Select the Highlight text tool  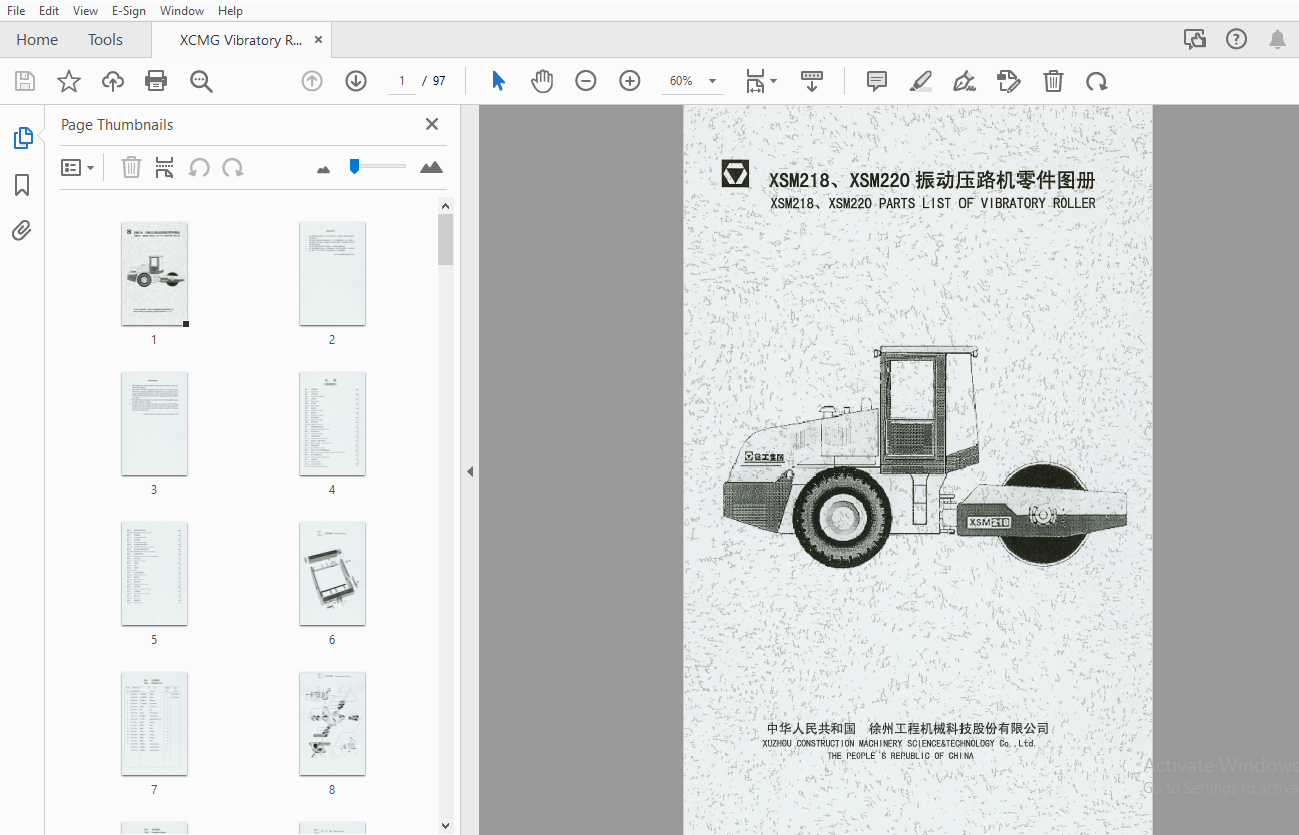click(x=921, y=82)
